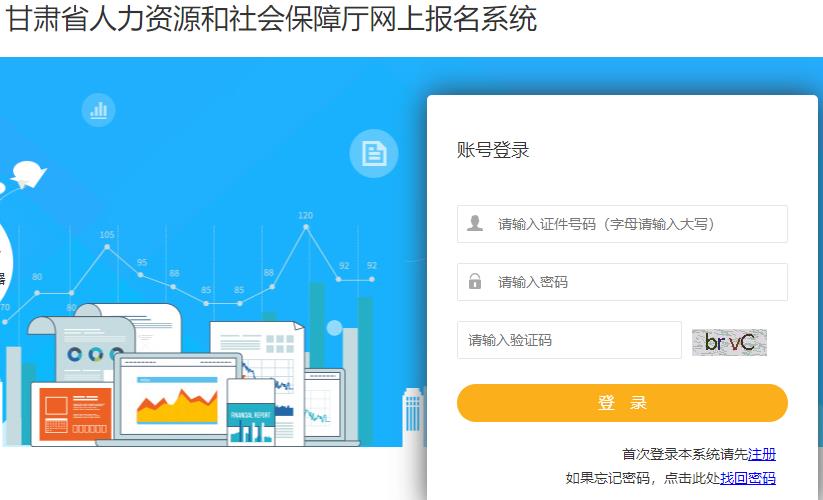823x500 pixels.
Task: Open the 找回密码 password recovery link
Action: [x=747, y=478]
